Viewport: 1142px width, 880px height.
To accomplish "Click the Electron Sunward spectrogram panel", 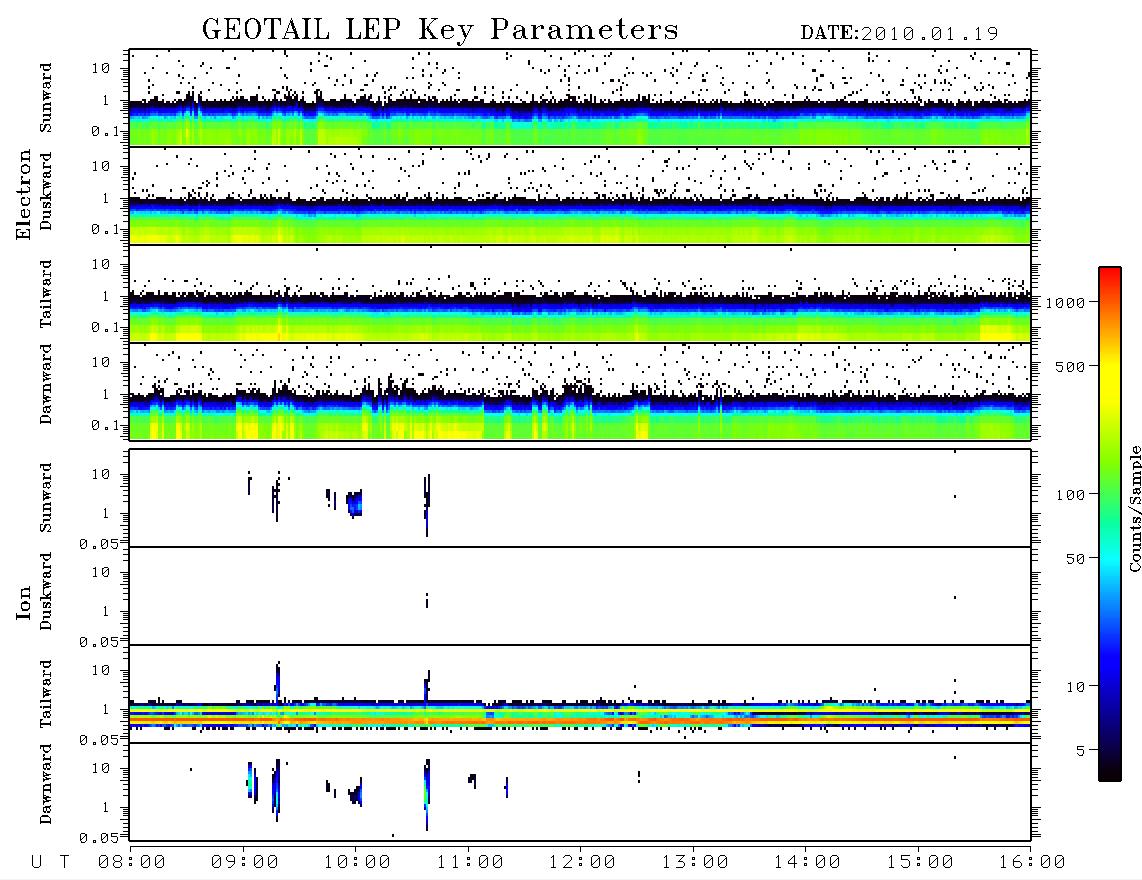I will [x=580, y=98].
